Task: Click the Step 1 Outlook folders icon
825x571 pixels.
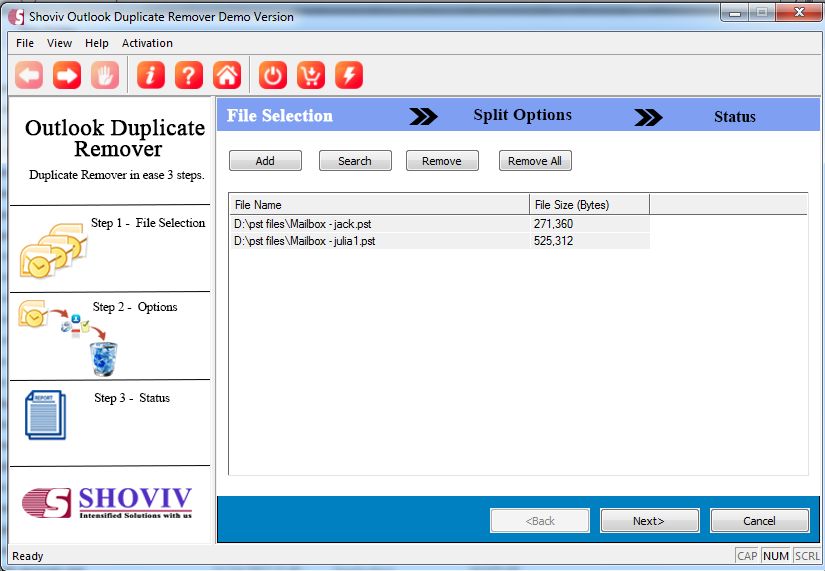Action: (53, 251)
